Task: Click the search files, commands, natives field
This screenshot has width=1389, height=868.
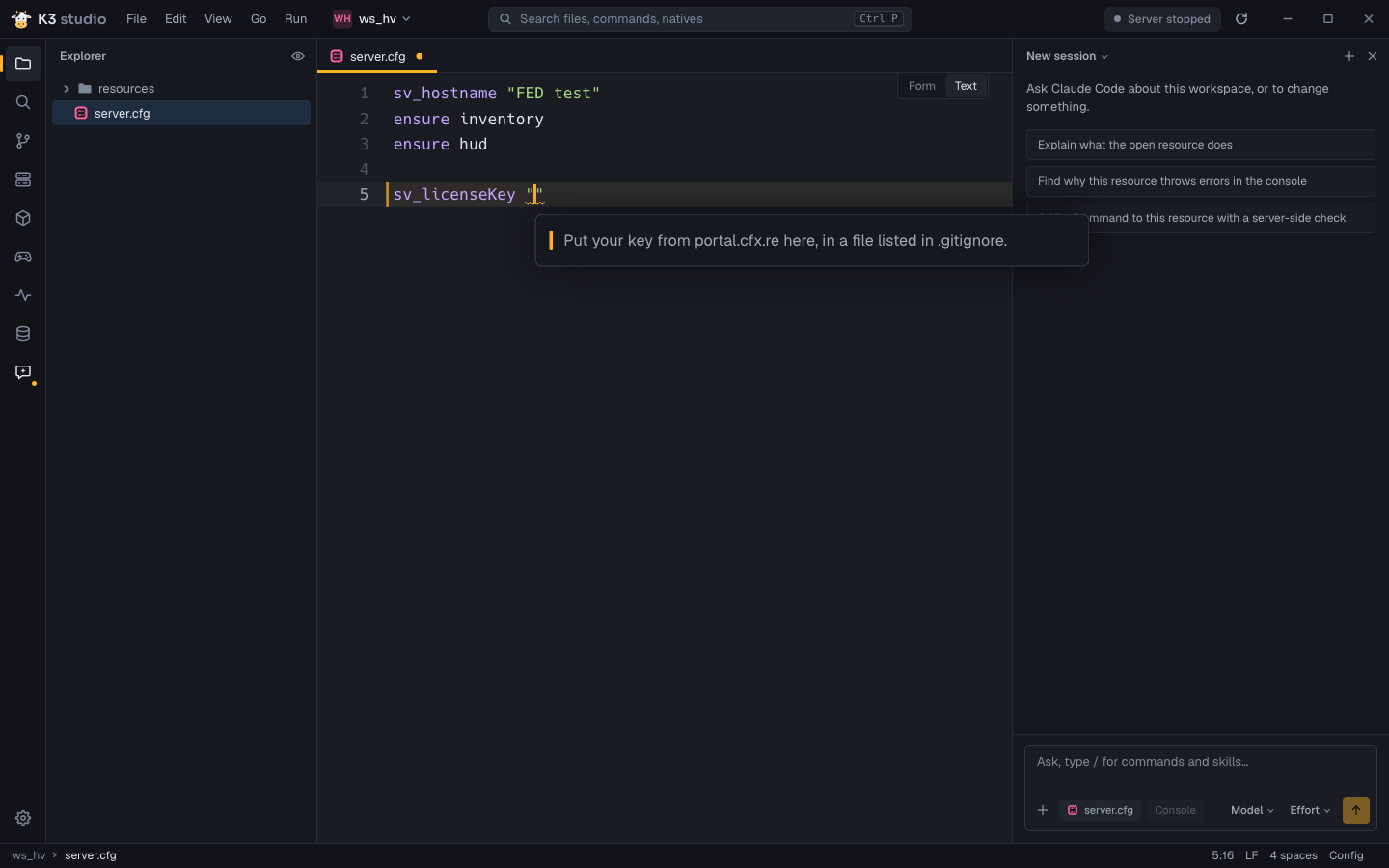Action: (700, 18)
